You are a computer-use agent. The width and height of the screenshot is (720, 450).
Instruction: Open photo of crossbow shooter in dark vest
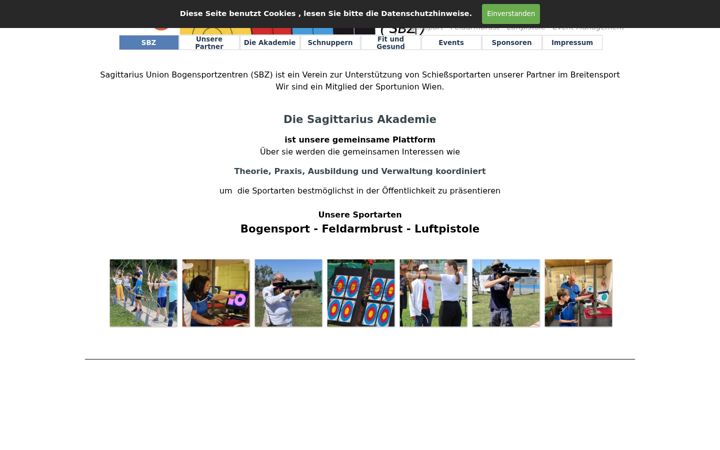[506, 293]
